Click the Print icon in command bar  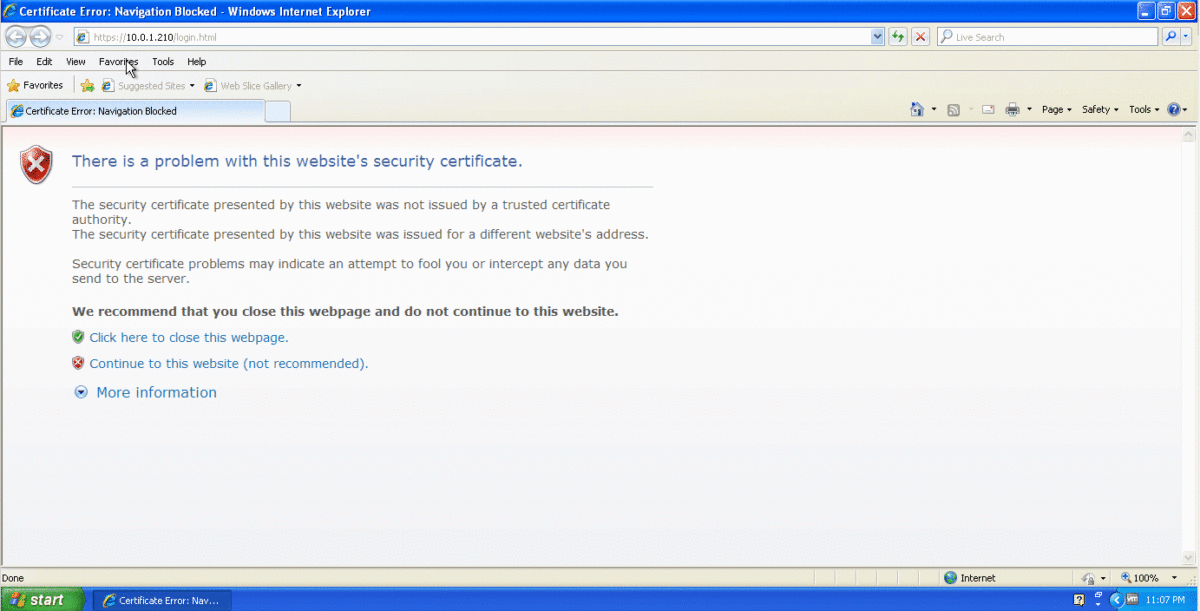tap(1012, 110)
